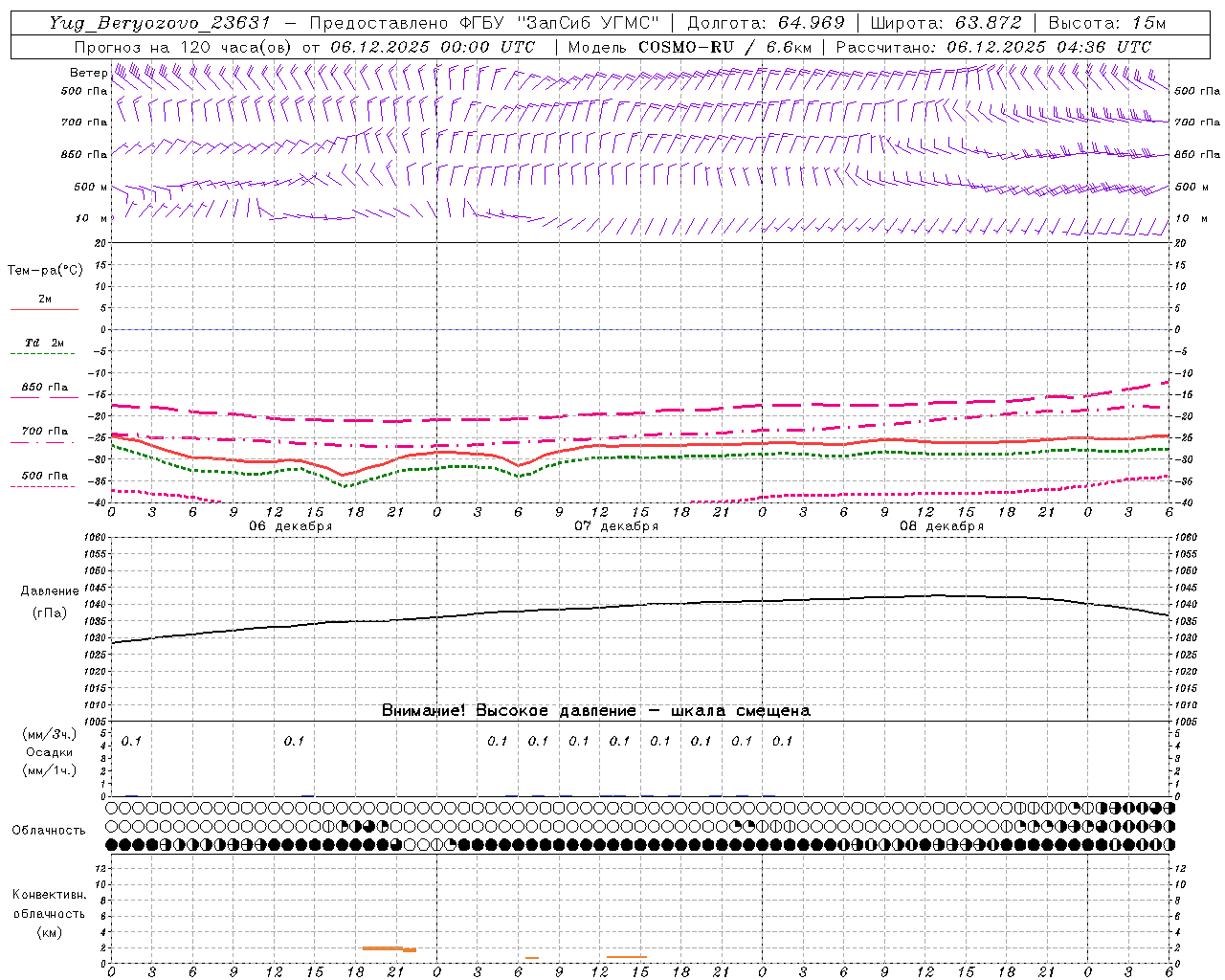Viewport: 1225px width, 980px height.
Task: Click the Тем-ра(°C) axis label
Action: pos(45,271)
